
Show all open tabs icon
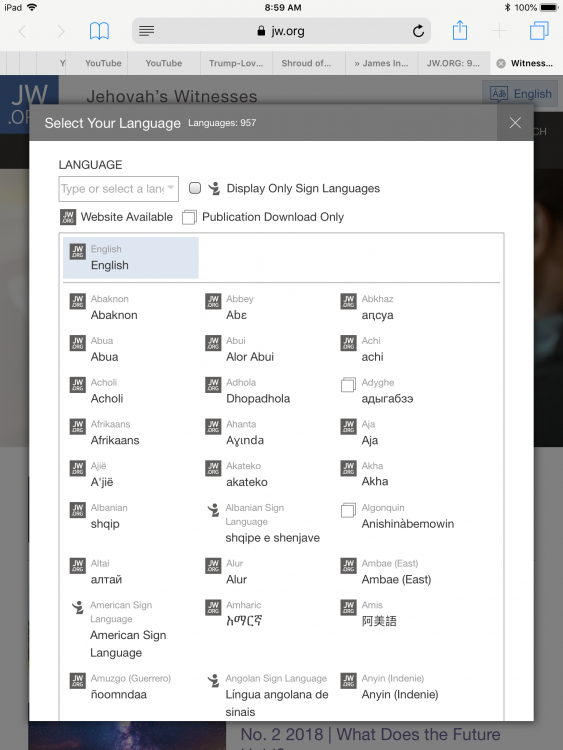point(539,31)
